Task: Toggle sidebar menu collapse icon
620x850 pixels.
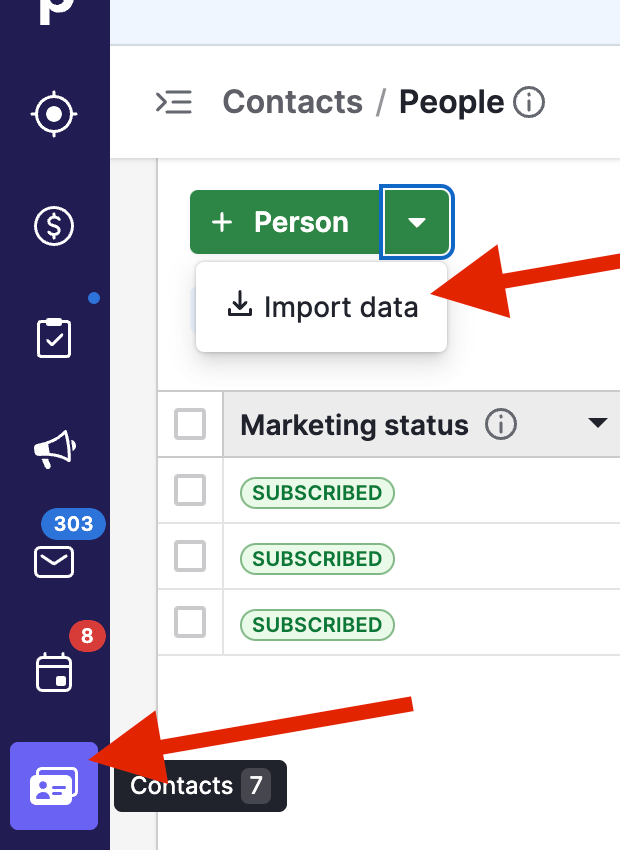Action: (173, 102)
